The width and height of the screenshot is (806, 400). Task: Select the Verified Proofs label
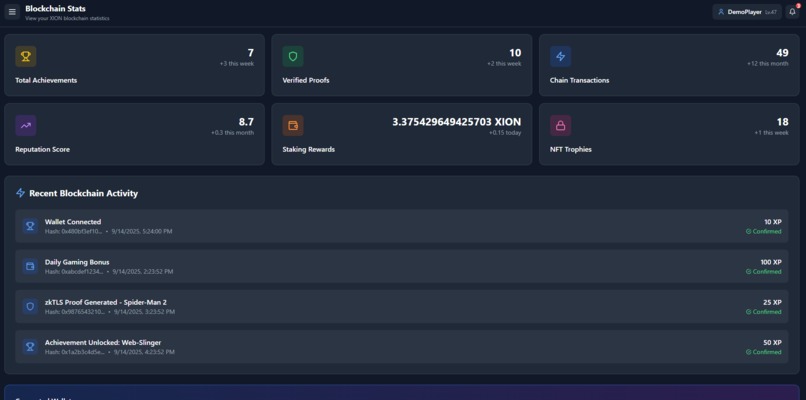click(x=306, y=80)
